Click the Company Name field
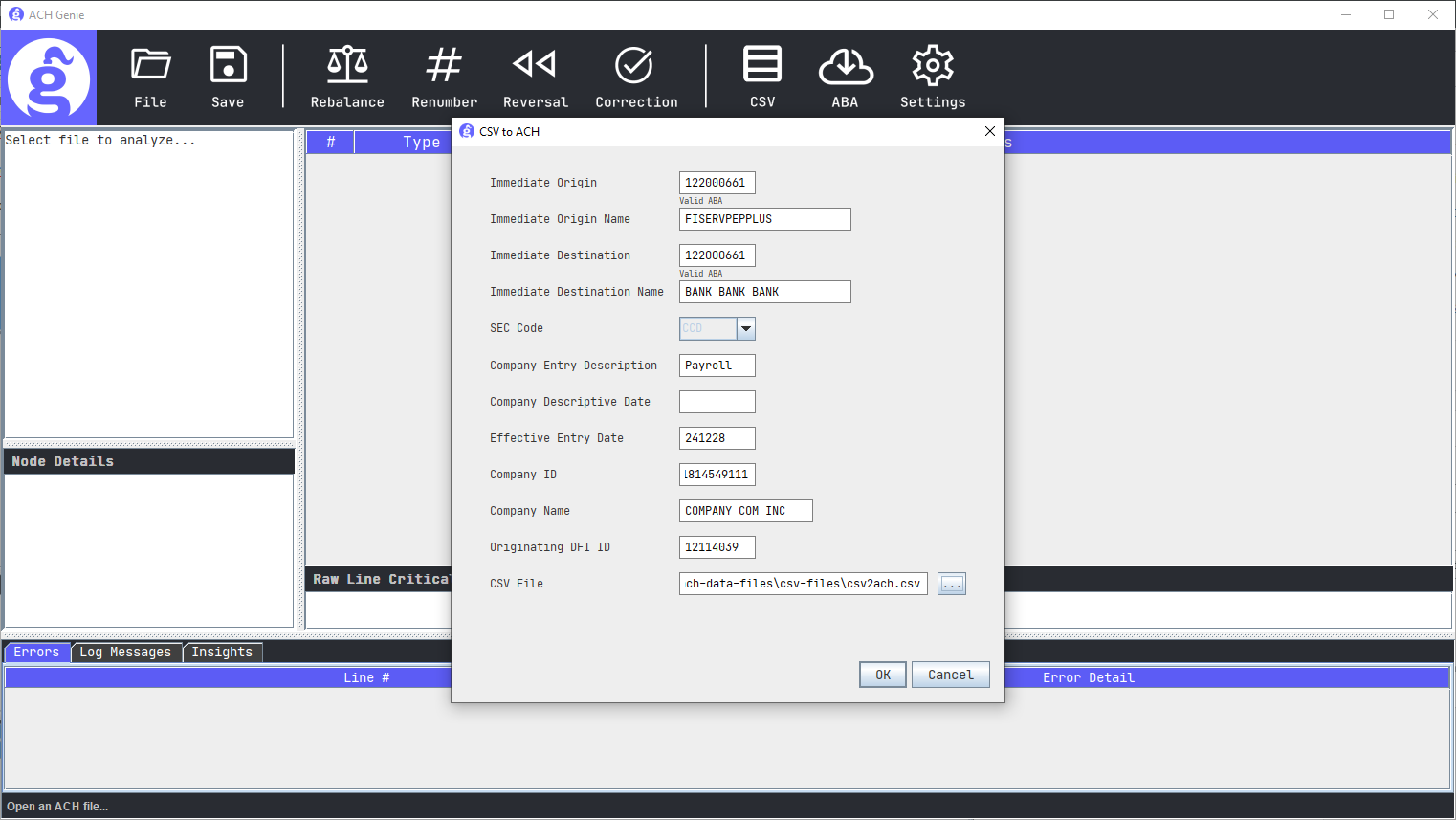The width and height of the screenshot is (1456, 820). pyautogui.click(x=746, y=511)
